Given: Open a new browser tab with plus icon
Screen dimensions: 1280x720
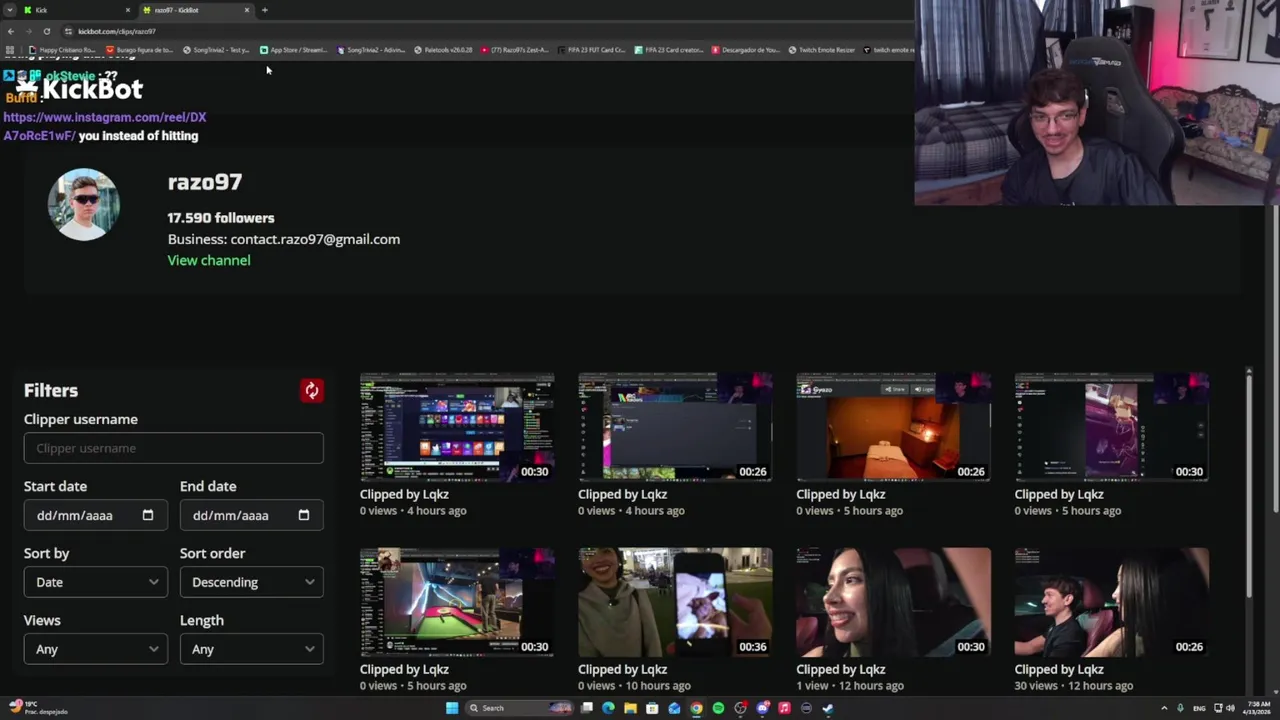Looking at the screenshot, I should (x=265, y=10).
